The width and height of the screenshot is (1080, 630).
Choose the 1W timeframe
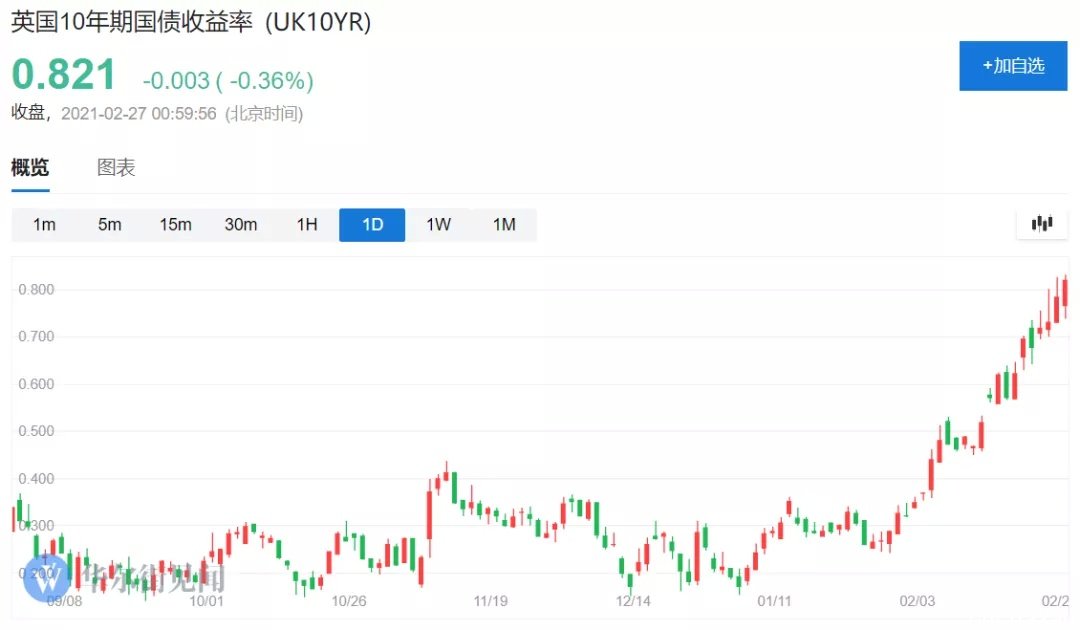click(438, 225)
